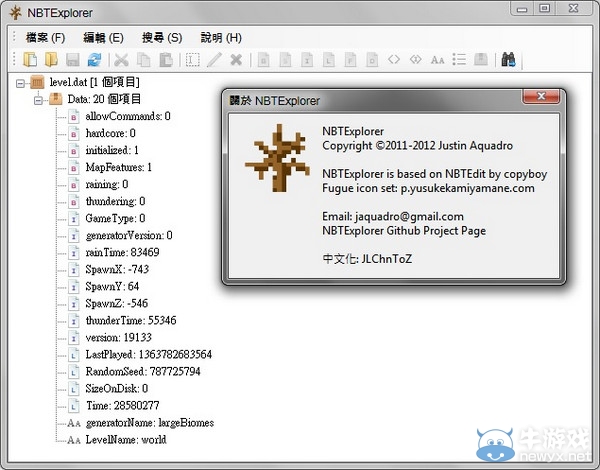Click the Paste clipboard icon
600x470 pixels.
(x=166, y=60)
